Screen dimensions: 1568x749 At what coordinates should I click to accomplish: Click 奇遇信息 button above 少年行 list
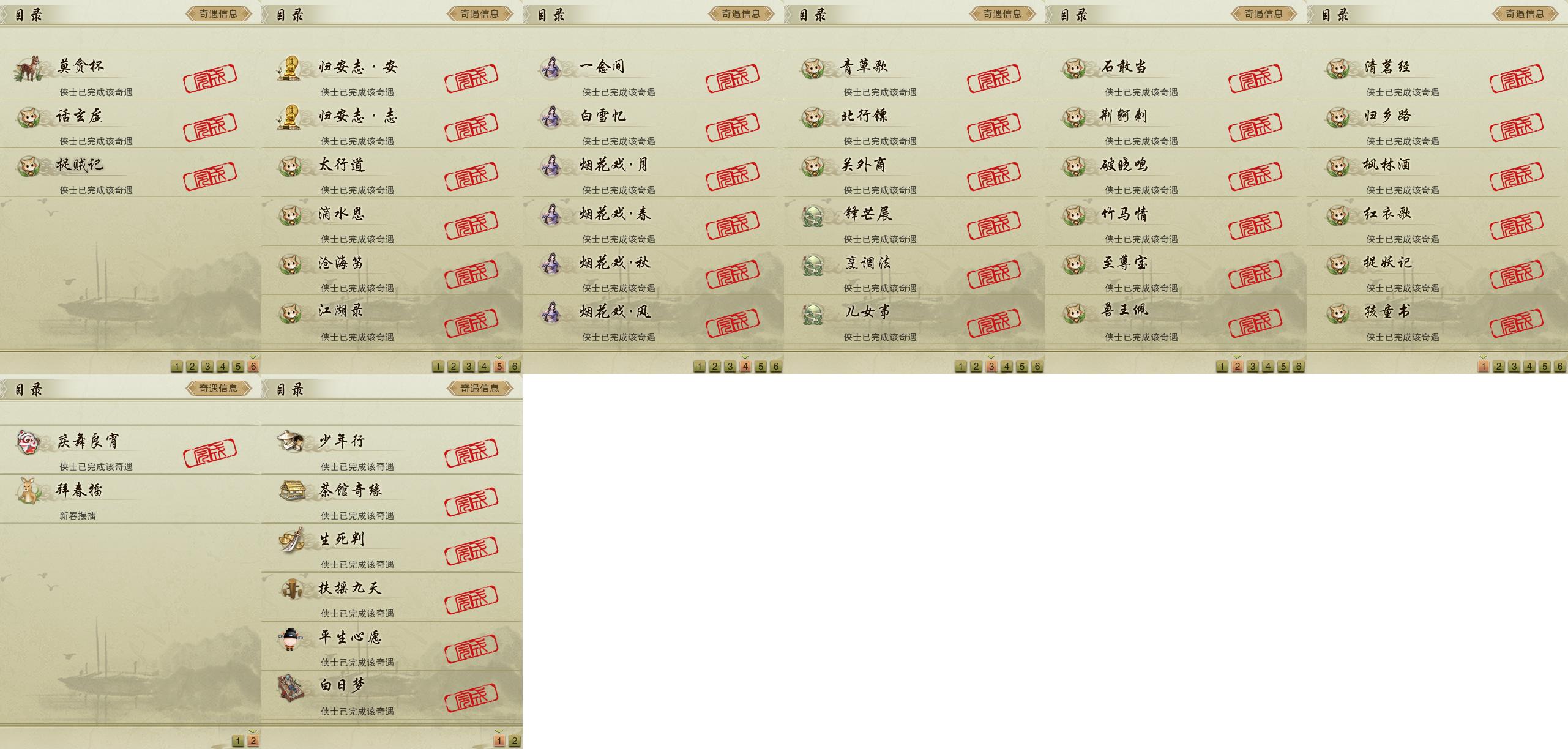(480, 388)
